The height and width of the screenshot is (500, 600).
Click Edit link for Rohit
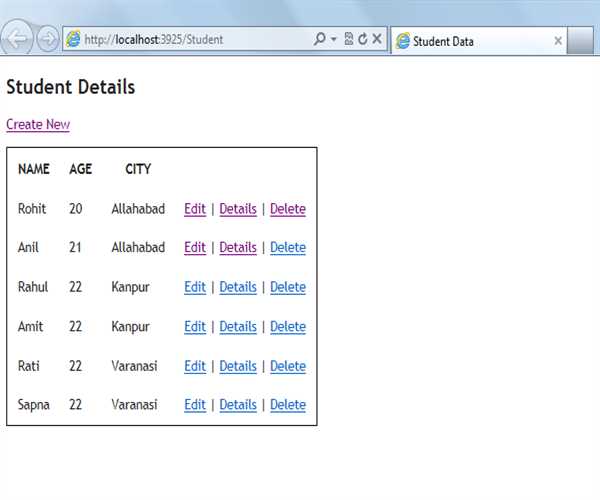195,209
